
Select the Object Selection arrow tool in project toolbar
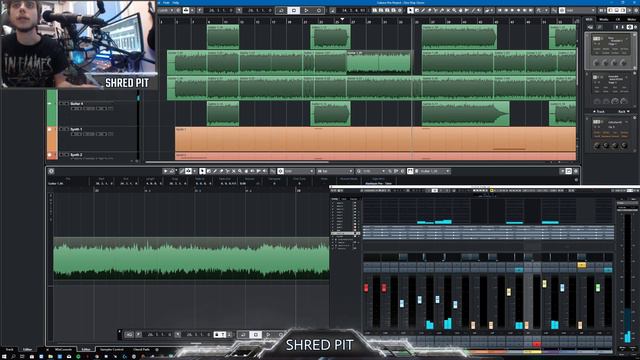click(x=410, y=10)
